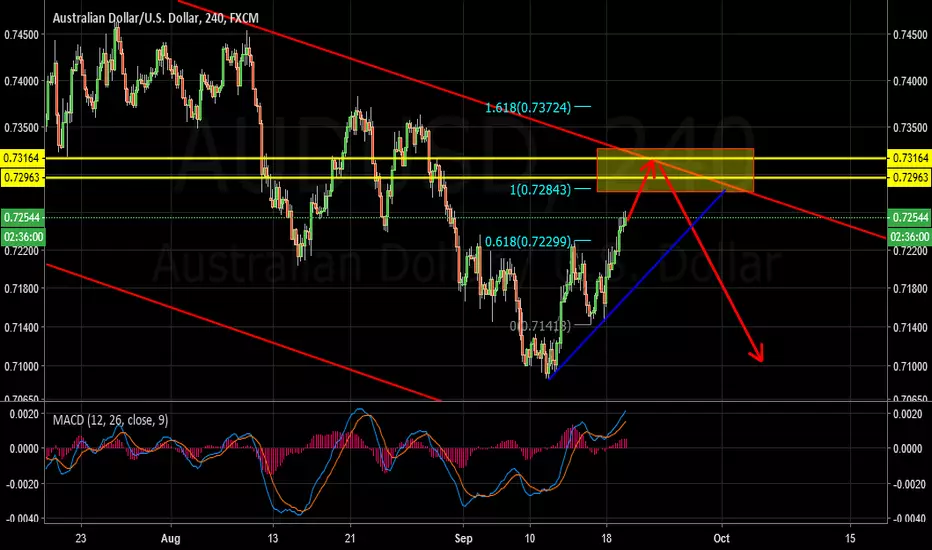Click the 0.71000 tick on right price axis
Screen dimensions: 932x550
(910, 366)
